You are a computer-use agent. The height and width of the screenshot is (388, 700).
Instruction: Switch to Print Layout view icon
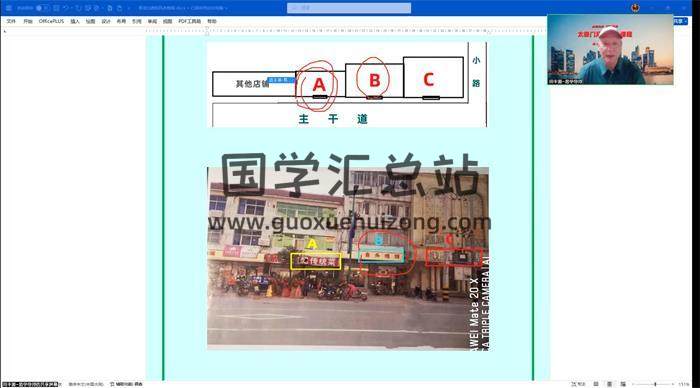(609, 384)
